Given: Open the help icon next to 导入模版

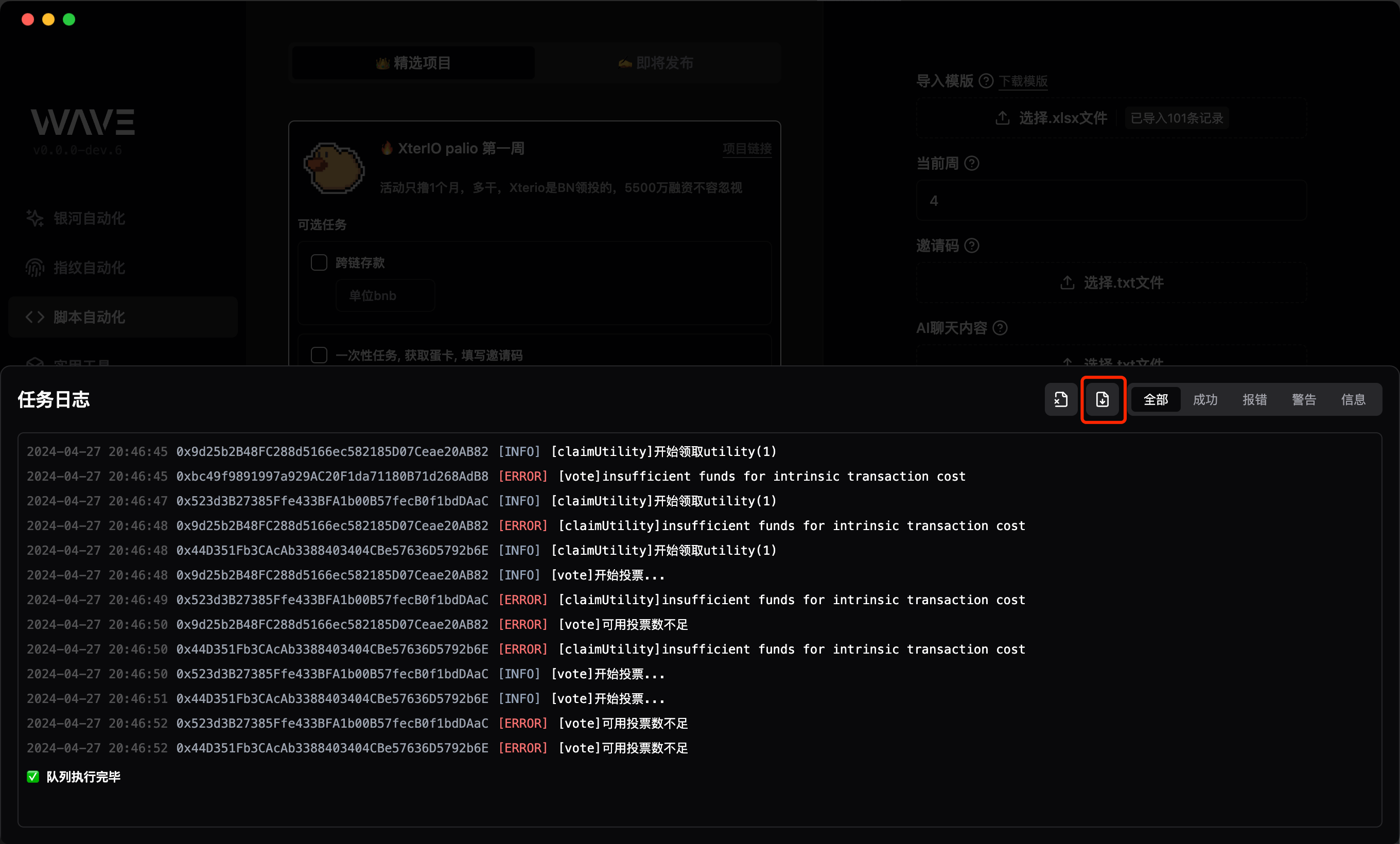Looking at the screenshot, I should tap(987, 81).
